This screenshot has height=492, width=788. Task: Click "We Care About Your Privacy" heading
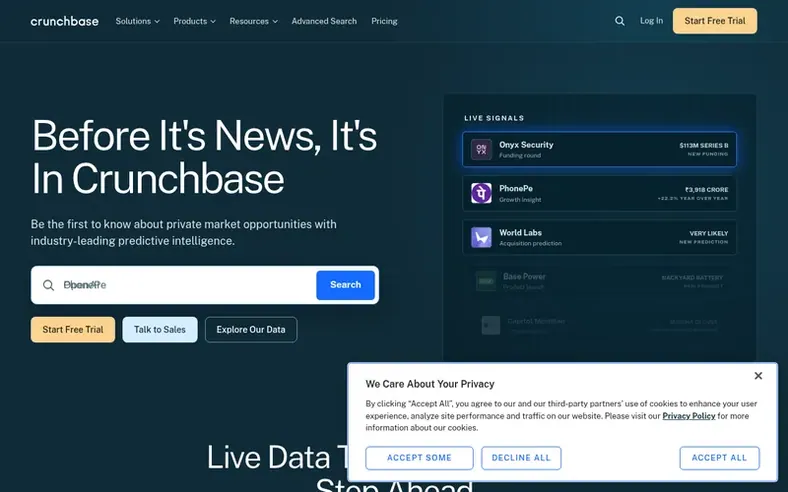(430, 384)
